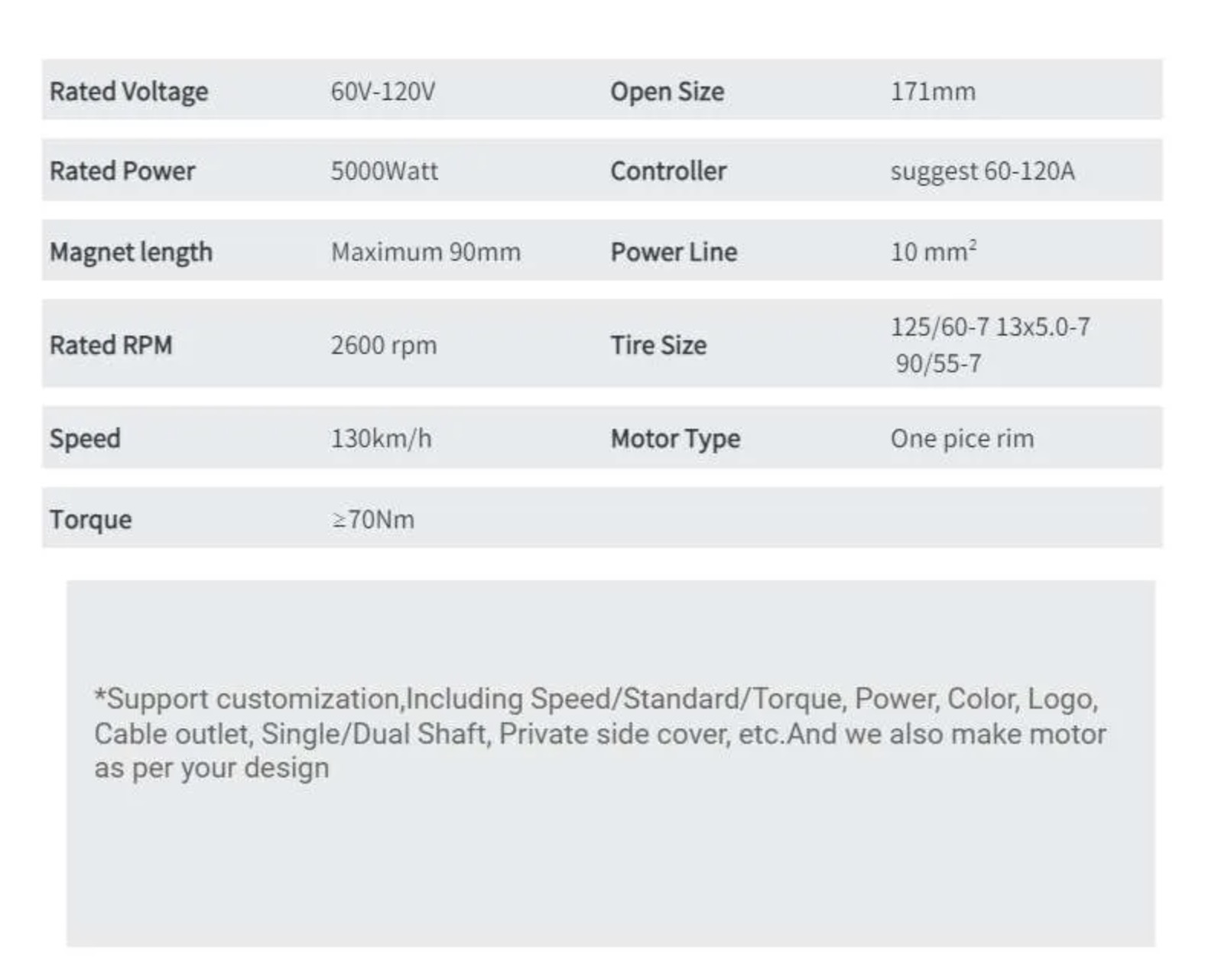Select the suggest 60-120A controller value
1205x980 pixels.
(x=983, y=171)
